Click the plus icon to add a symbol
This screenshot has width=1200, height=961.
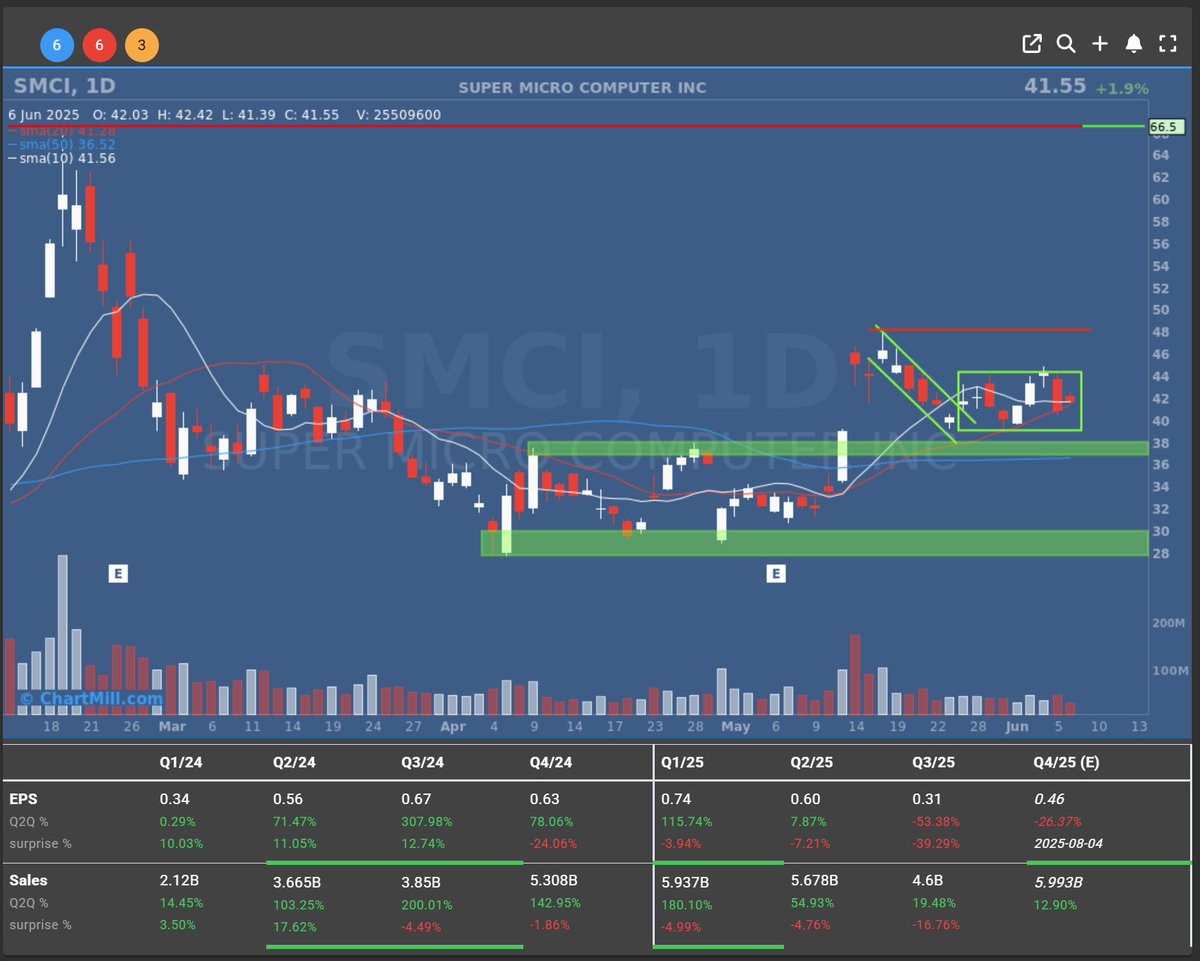tap(1100, 44)
